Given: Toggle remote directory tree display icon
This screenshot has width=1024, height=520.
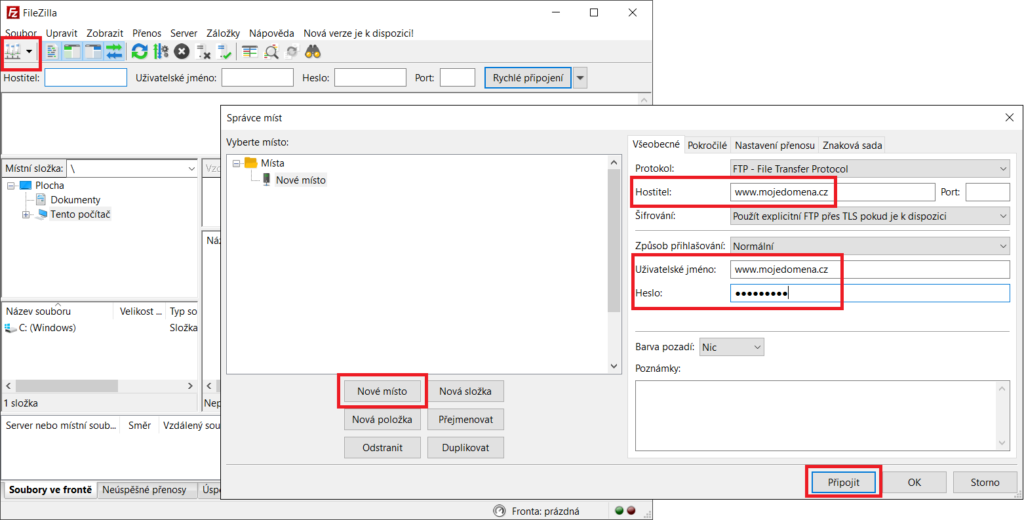Looking at the screenshot, I should (x=93, y=52).
